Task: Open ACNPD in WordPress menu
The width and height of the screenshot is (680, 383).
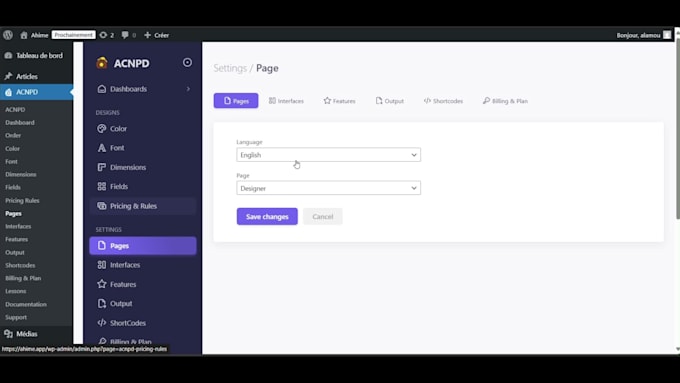Action: coord(36,92)
